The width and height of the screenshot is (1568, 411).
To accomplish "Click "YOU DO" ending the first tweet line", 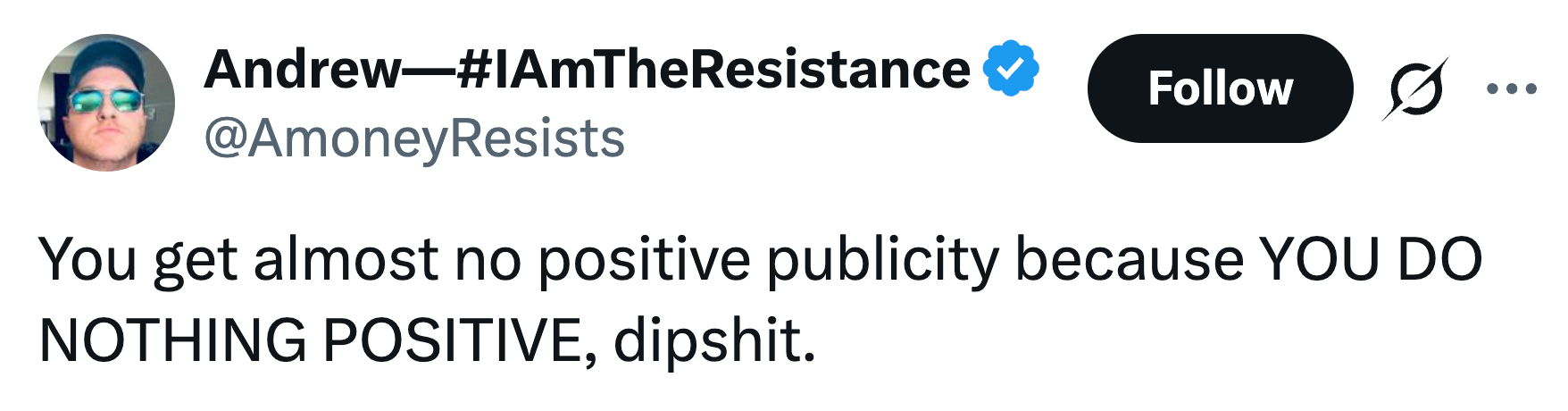I will click(1371, 261).
